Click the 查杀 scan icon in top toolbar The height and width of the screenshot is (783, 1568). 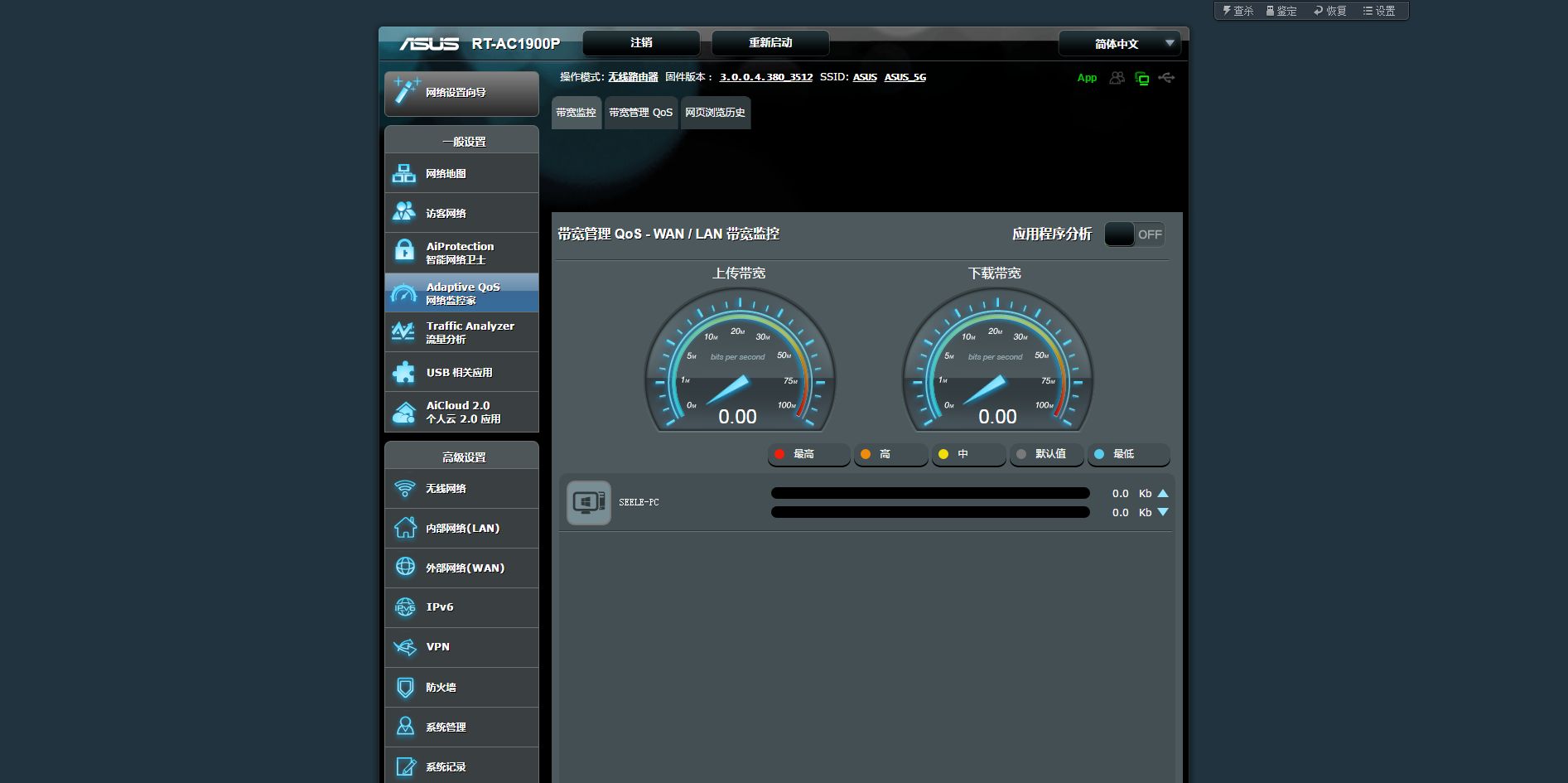coord(1227,11)
